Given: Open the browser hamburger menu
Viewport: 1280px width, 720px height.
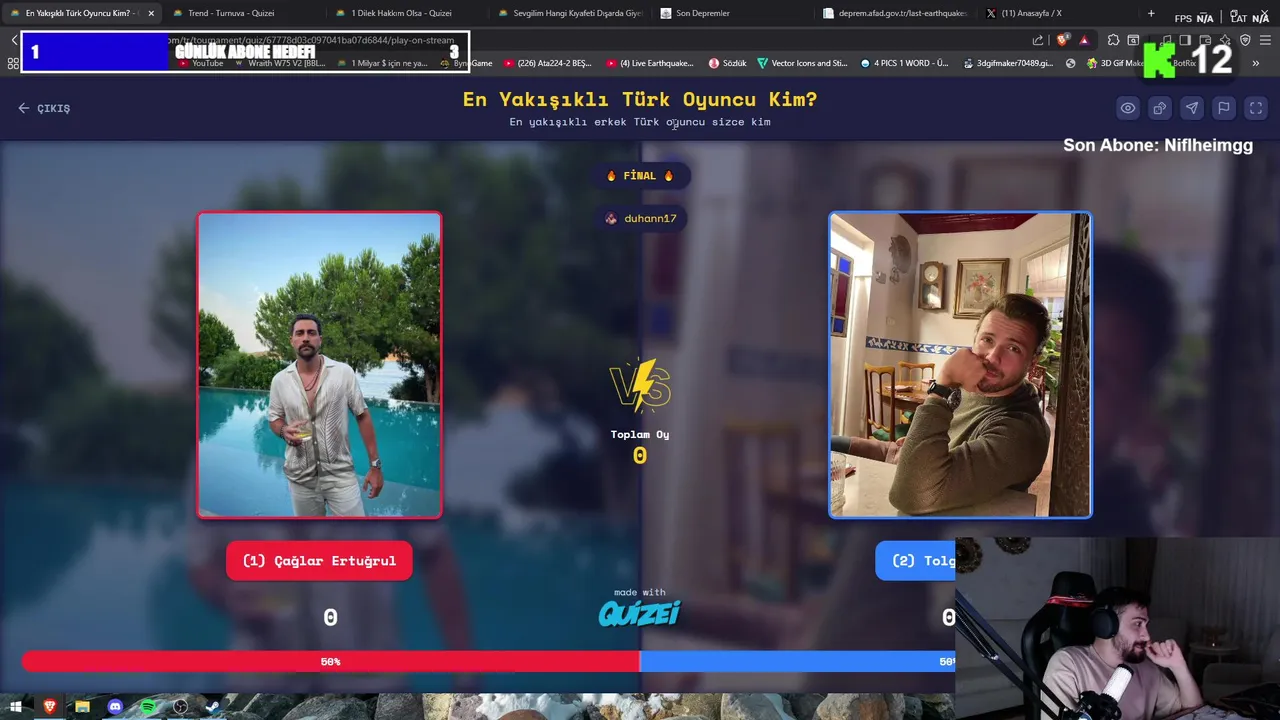Looking at the screenshot, I should pos(1266,40).
